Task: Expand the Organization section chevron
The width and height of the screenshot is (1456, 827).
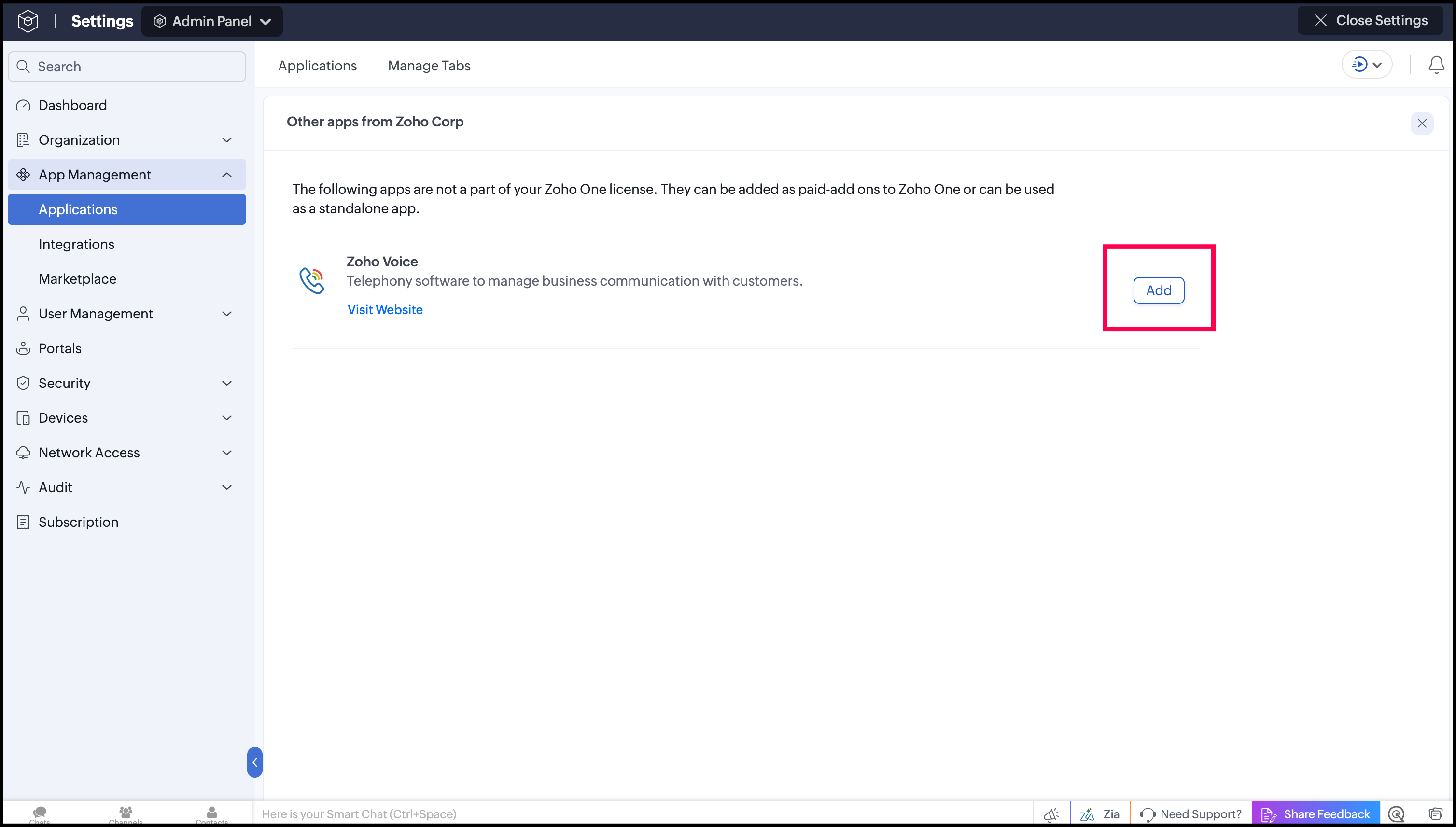Action: (x=227, y=140)
